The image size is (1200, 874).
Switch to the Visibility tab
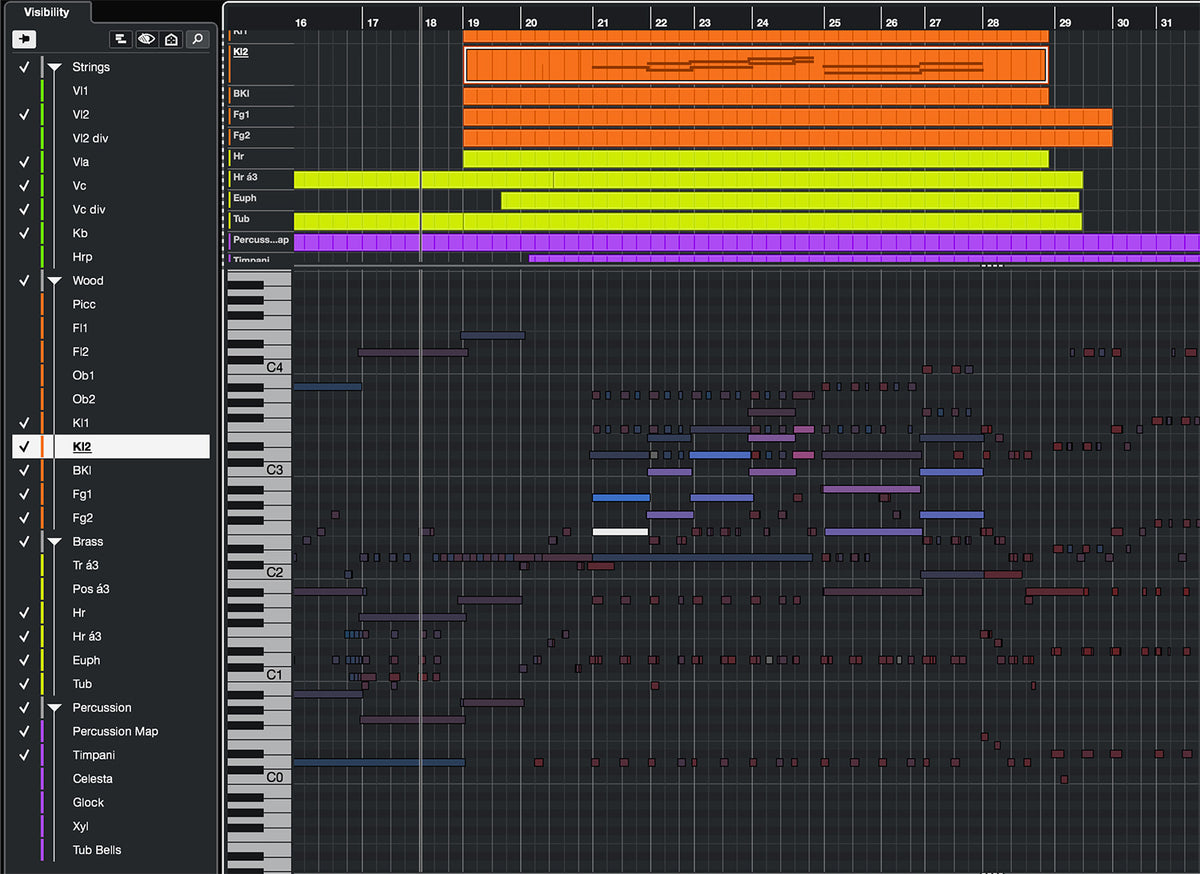point(47,12)
